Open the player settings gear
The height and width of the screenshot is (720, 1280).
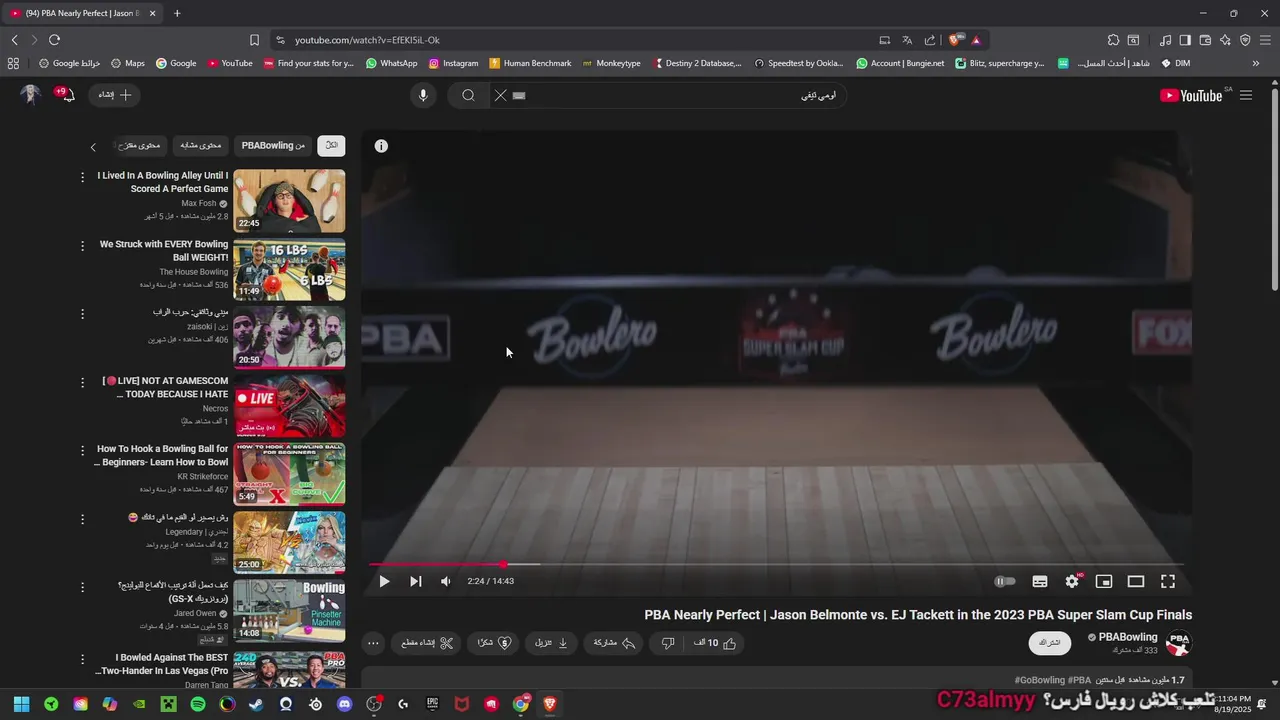point(1072,581)
